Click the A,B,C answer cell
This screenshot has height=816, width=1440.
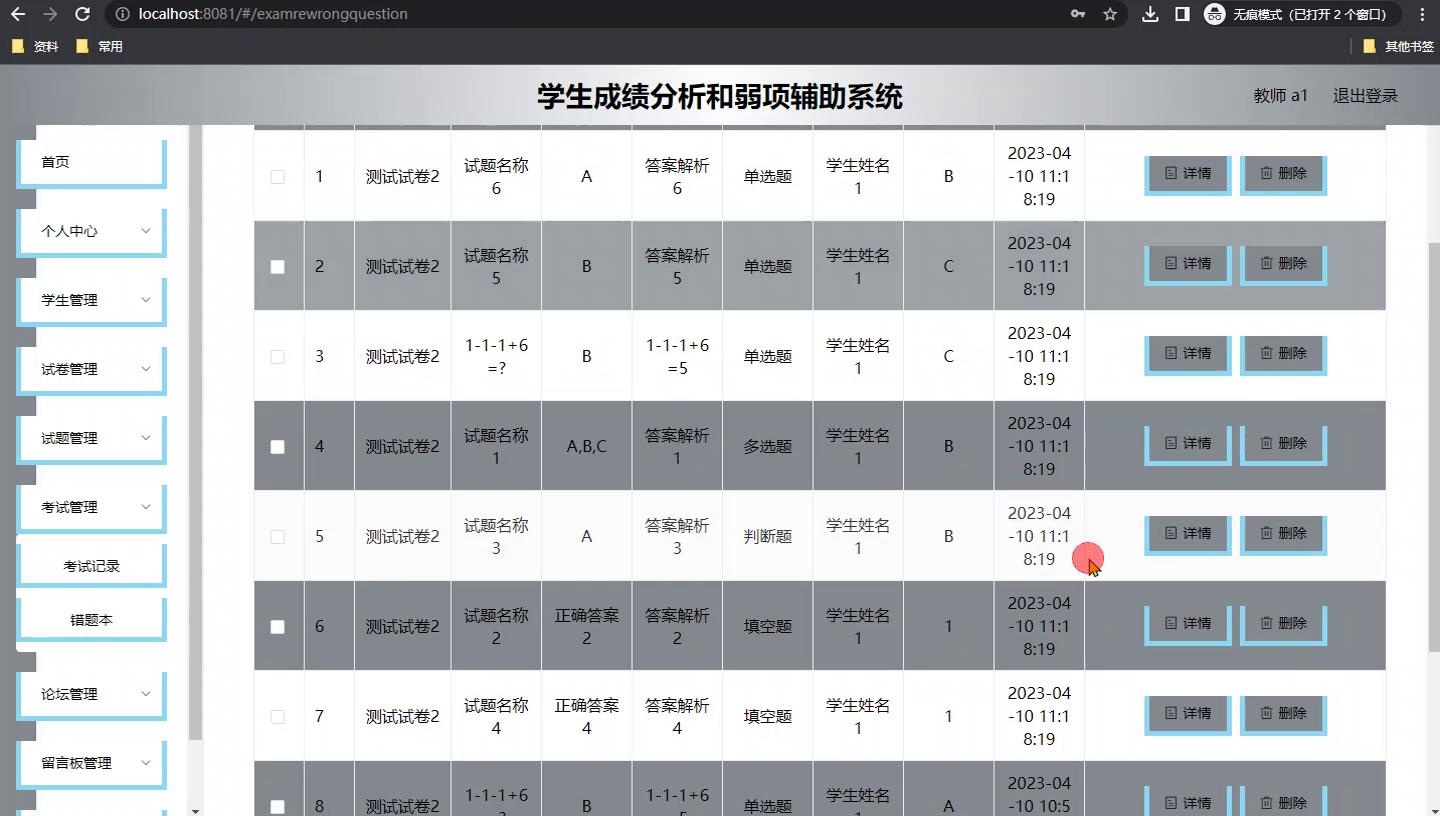[x=586, y=447]
